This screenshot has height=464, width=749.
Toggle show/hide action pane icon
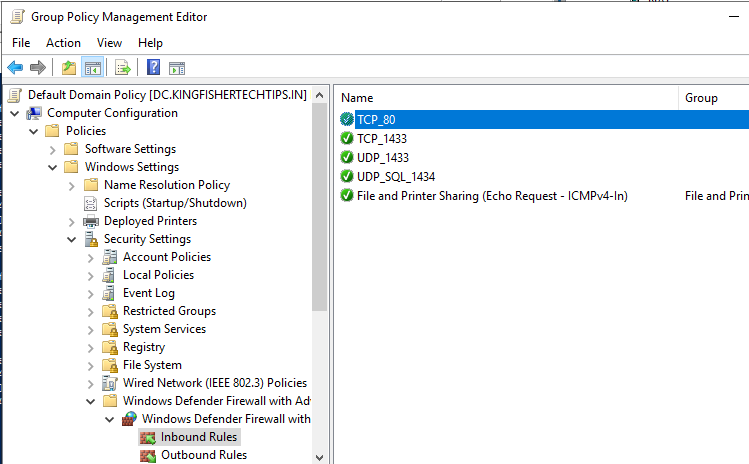click(177, 68)
